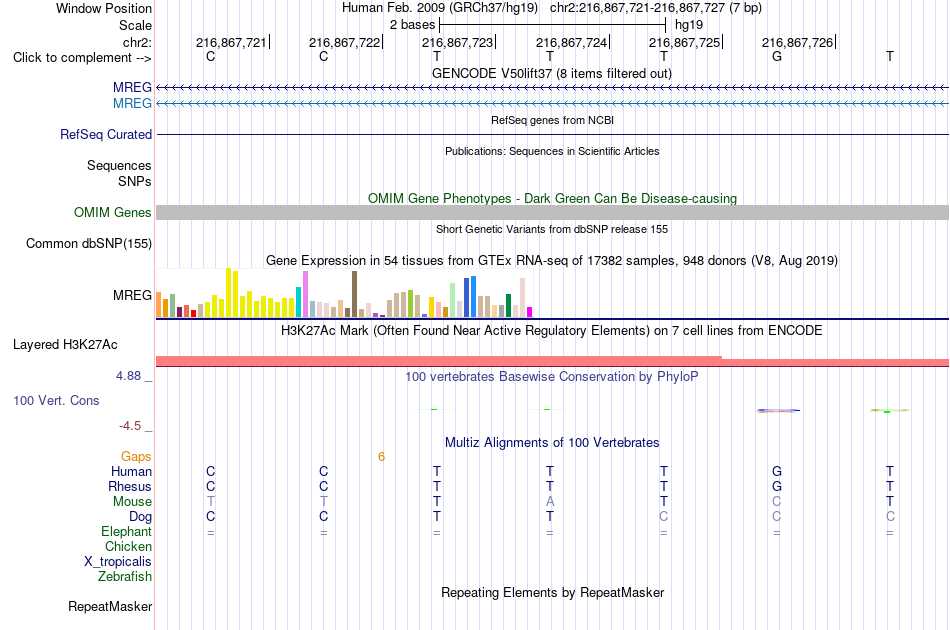Select the X_tropicalis species label
Viewport: 950px width, 630px height.
point(118,562)
